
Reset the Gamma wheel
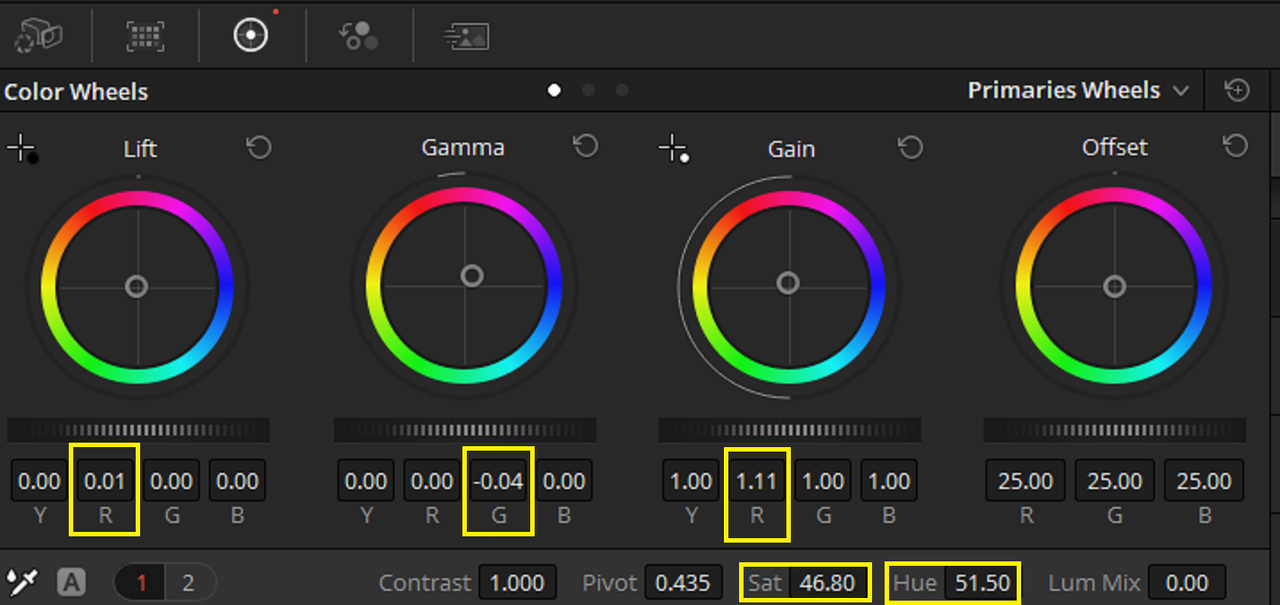coord(585,147)
